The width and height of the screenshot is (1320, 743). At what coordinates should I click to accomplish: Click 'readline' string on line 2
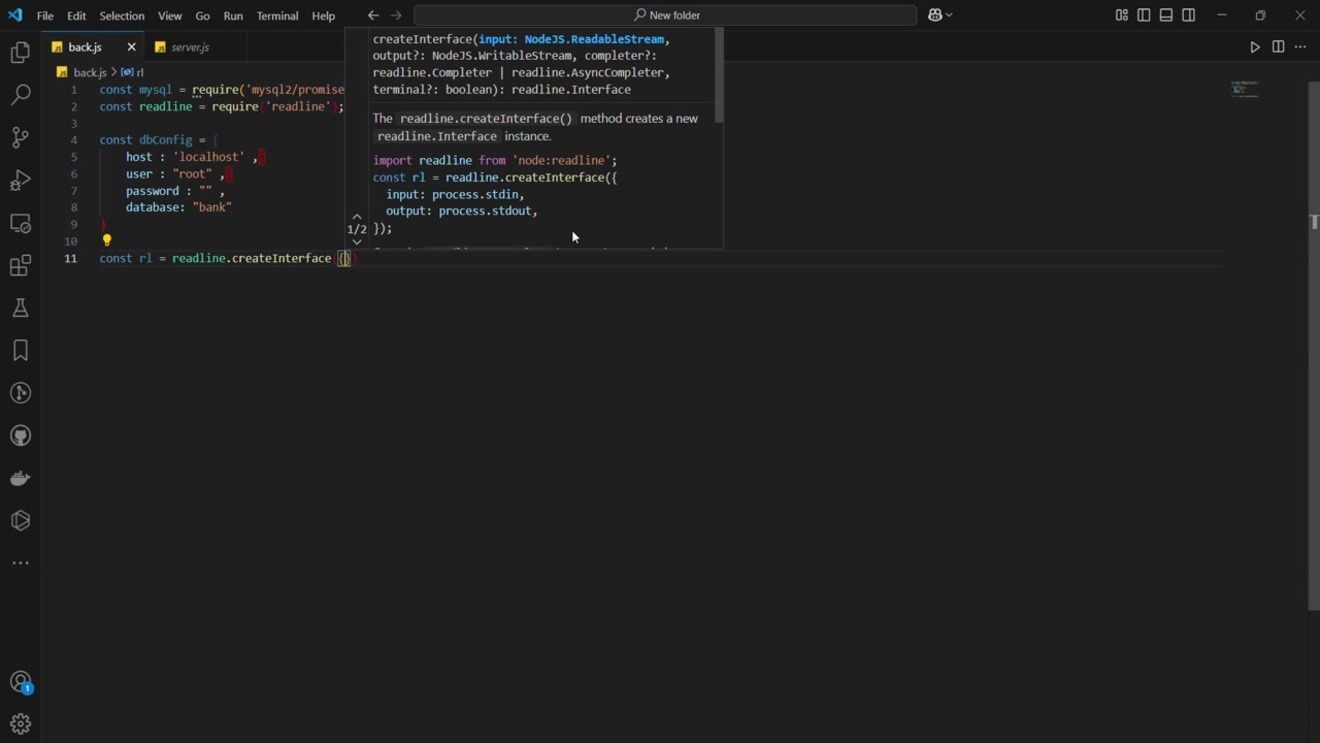298,106
